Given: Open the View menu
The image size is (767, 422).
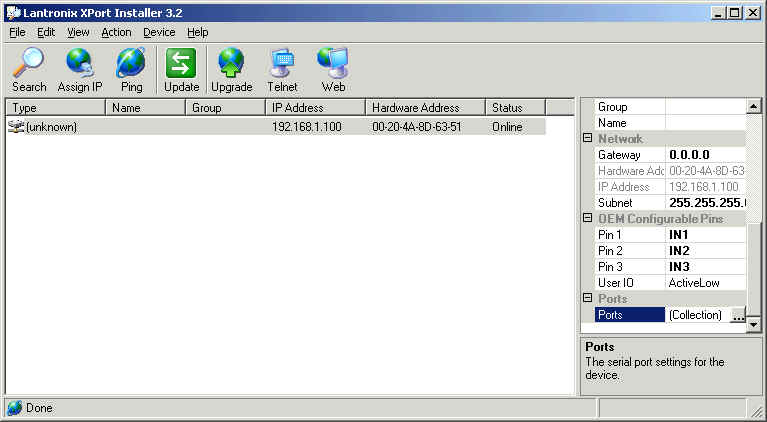Looking at the screenshot, I should pyautogui.click(x=78, y=32).
